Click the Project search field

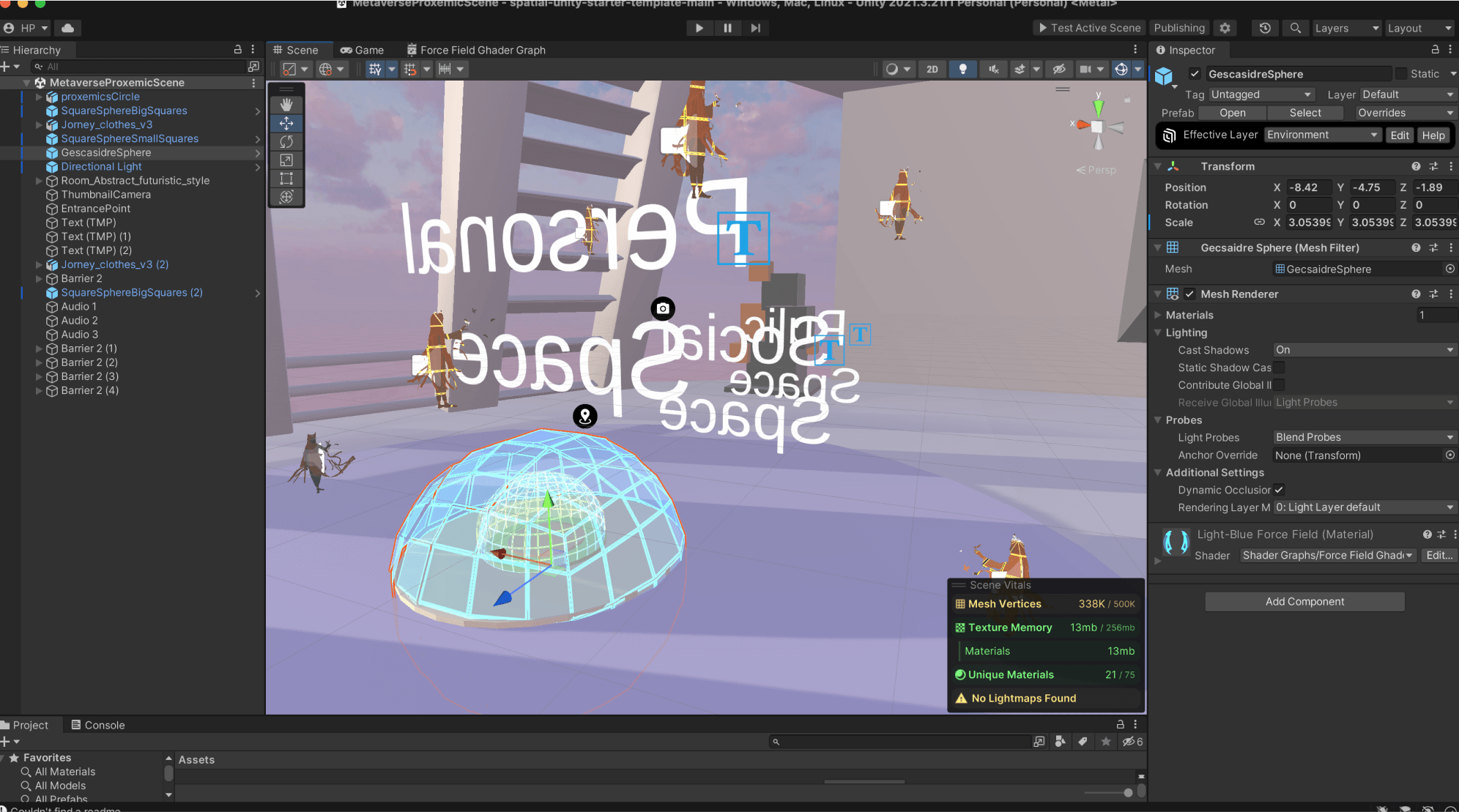tap(899, 742)
